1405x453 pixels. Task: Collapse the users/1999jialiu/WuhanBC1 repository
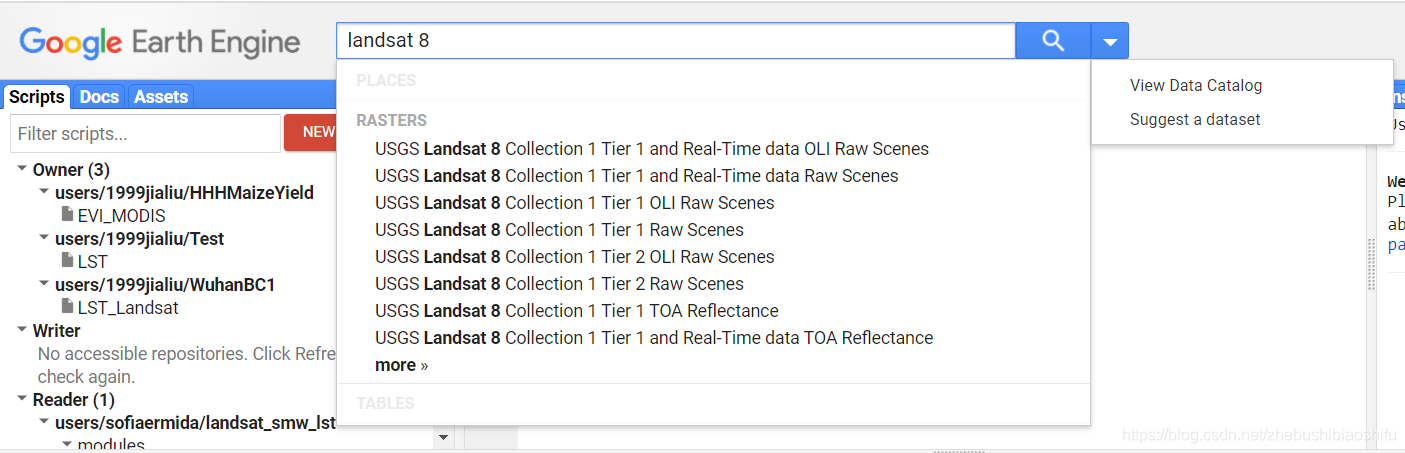(44, 284)
